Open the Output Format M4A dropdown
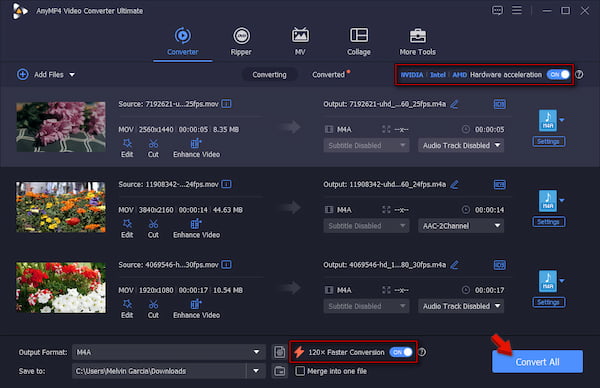The width and height of the screenshot is (600, 388). [x=169, y=352]
